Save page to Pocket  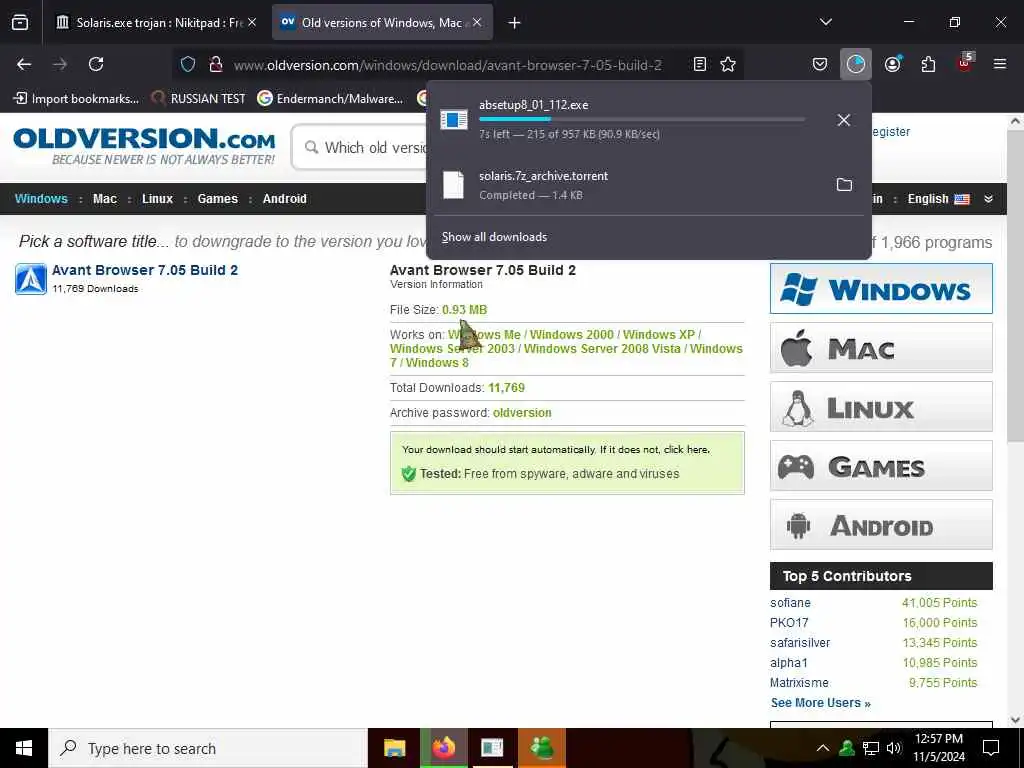pos(820,64)
